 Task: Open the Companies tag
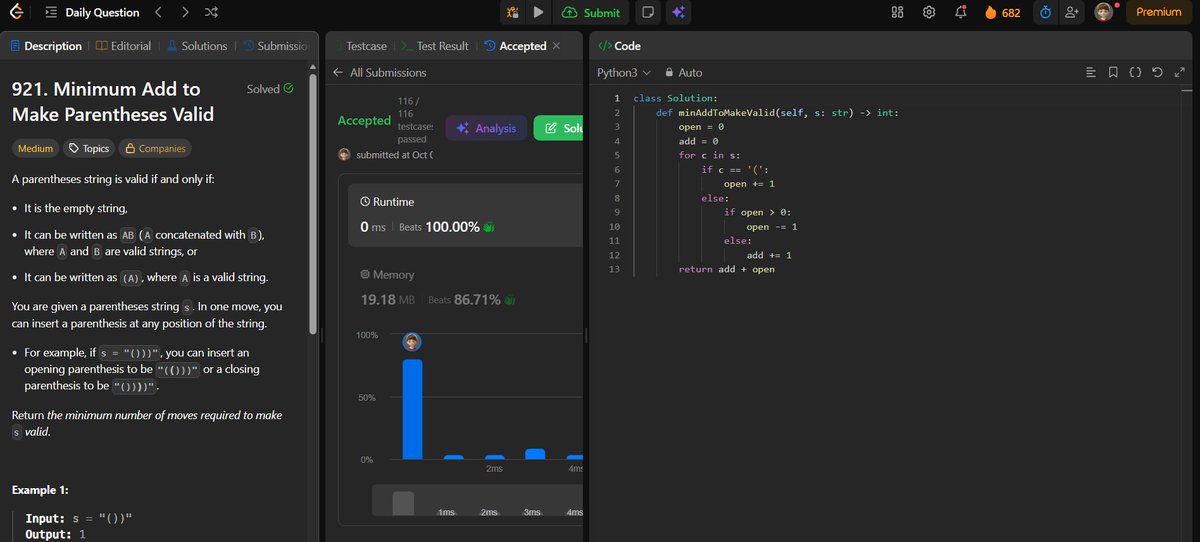click(x=155, y=148)
